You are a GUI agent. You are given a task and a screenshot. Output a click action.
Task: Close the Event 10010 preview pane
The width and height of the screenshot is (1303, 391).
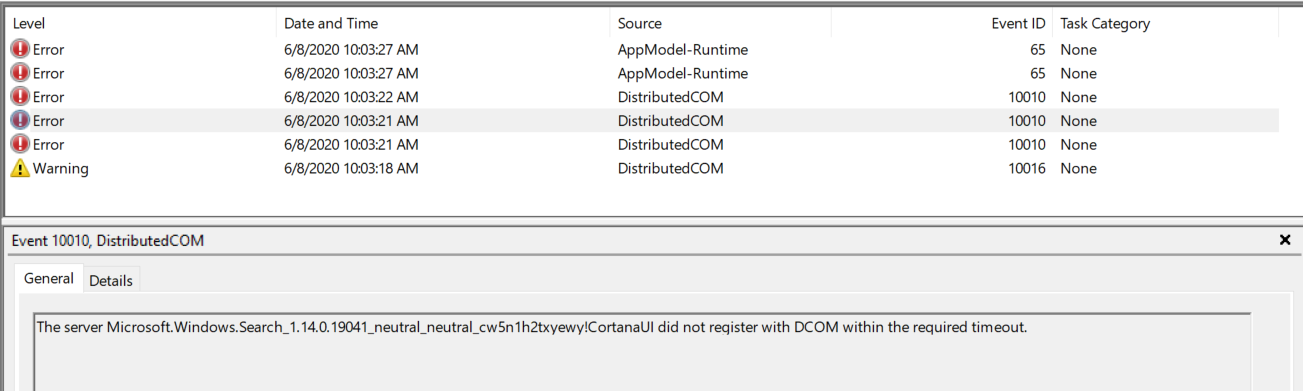pyautogui.click(x=1285, y=240)
